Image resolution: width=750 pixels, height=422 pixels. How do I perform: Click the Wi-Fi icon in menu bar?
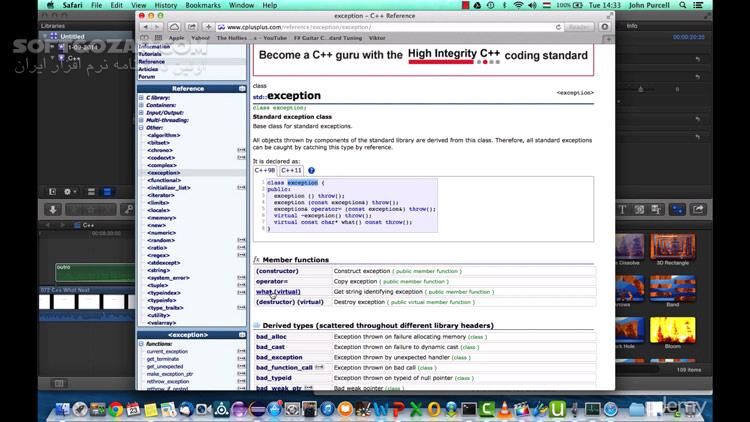tap(518, 6)
